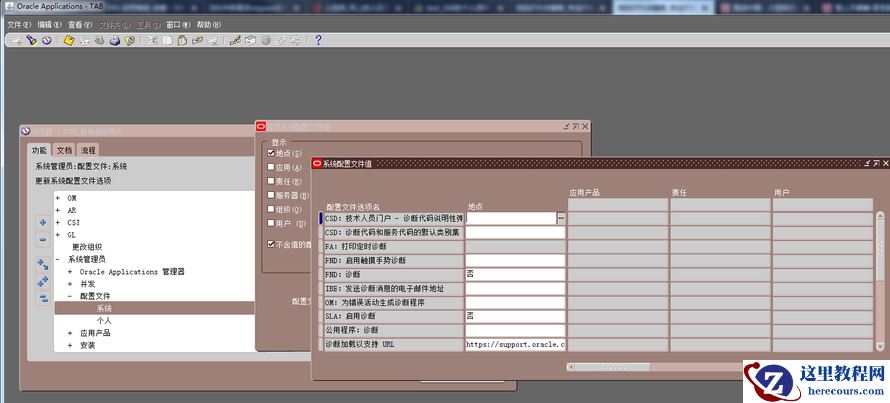Viewport: 890px width, 403px height.
Task: Check the 服务器 (Server) checkbox
Action: point(271,195)
